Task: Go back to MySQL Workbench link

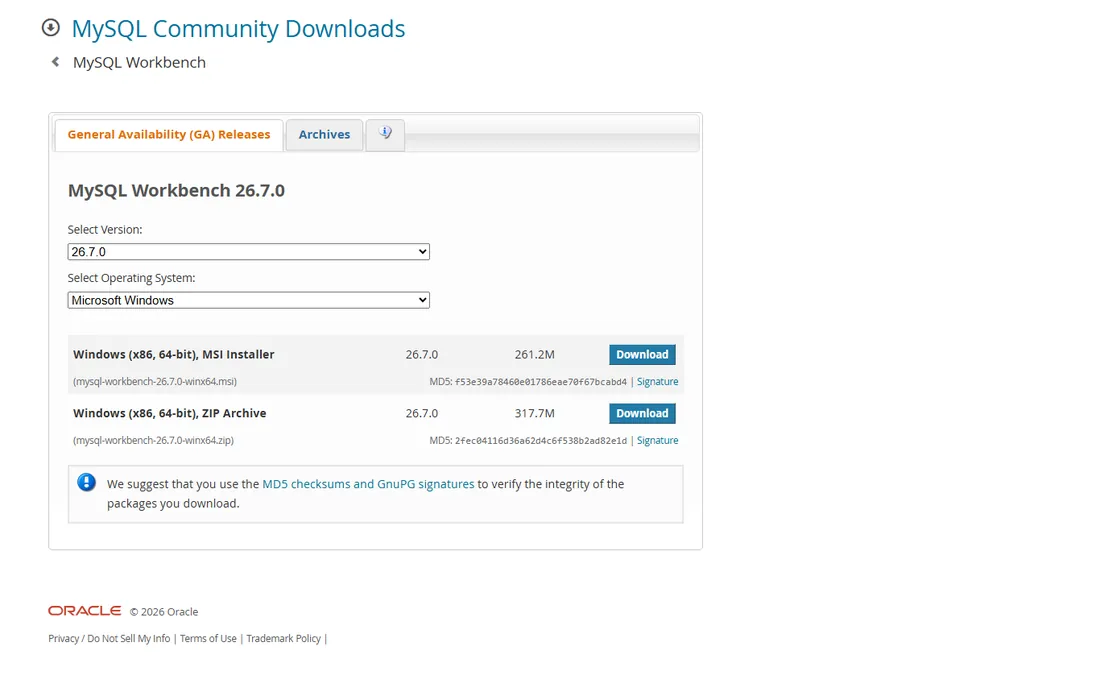Action: click(x=140, y=62)
